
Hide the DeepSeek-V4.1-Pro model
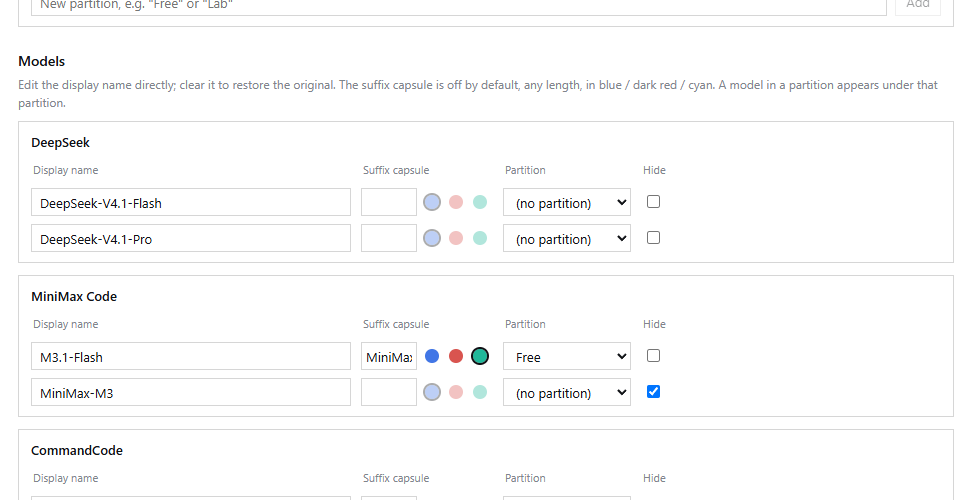(x=653, y=237)
